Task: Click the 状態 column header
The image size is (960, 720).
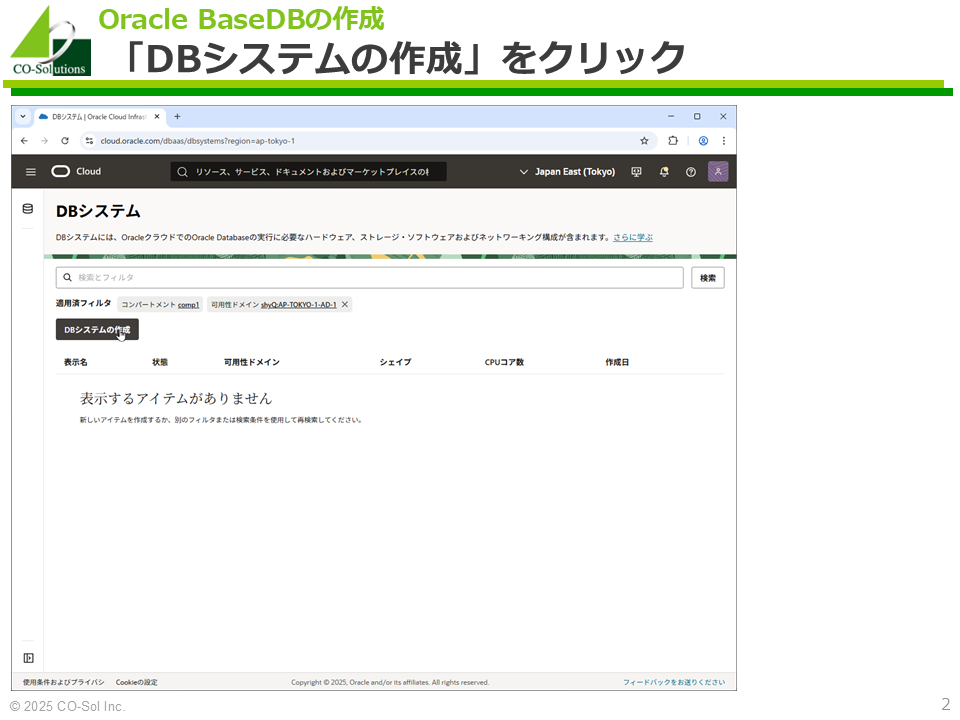Action: [160, 362]
